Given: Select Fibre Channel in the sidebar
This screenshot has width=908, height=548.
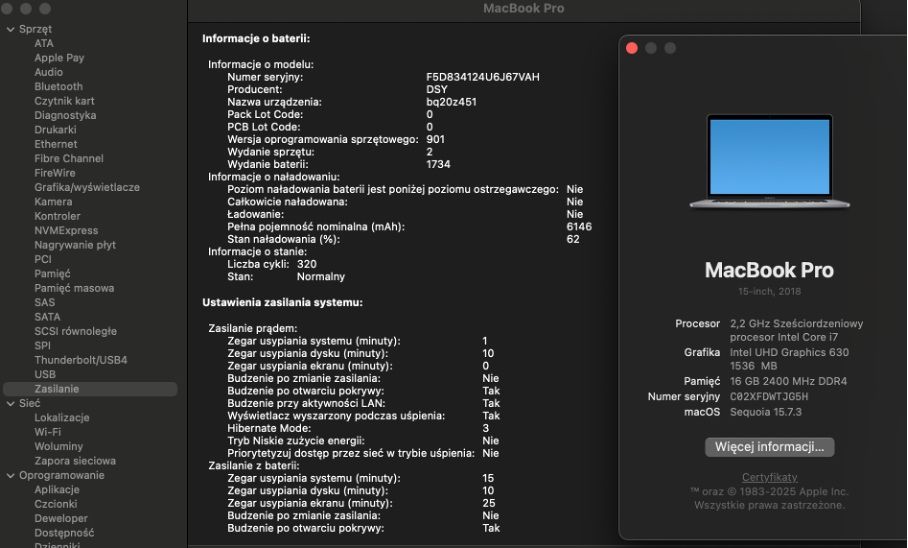Looking at the screenshot, I should [x=69, y=159].
